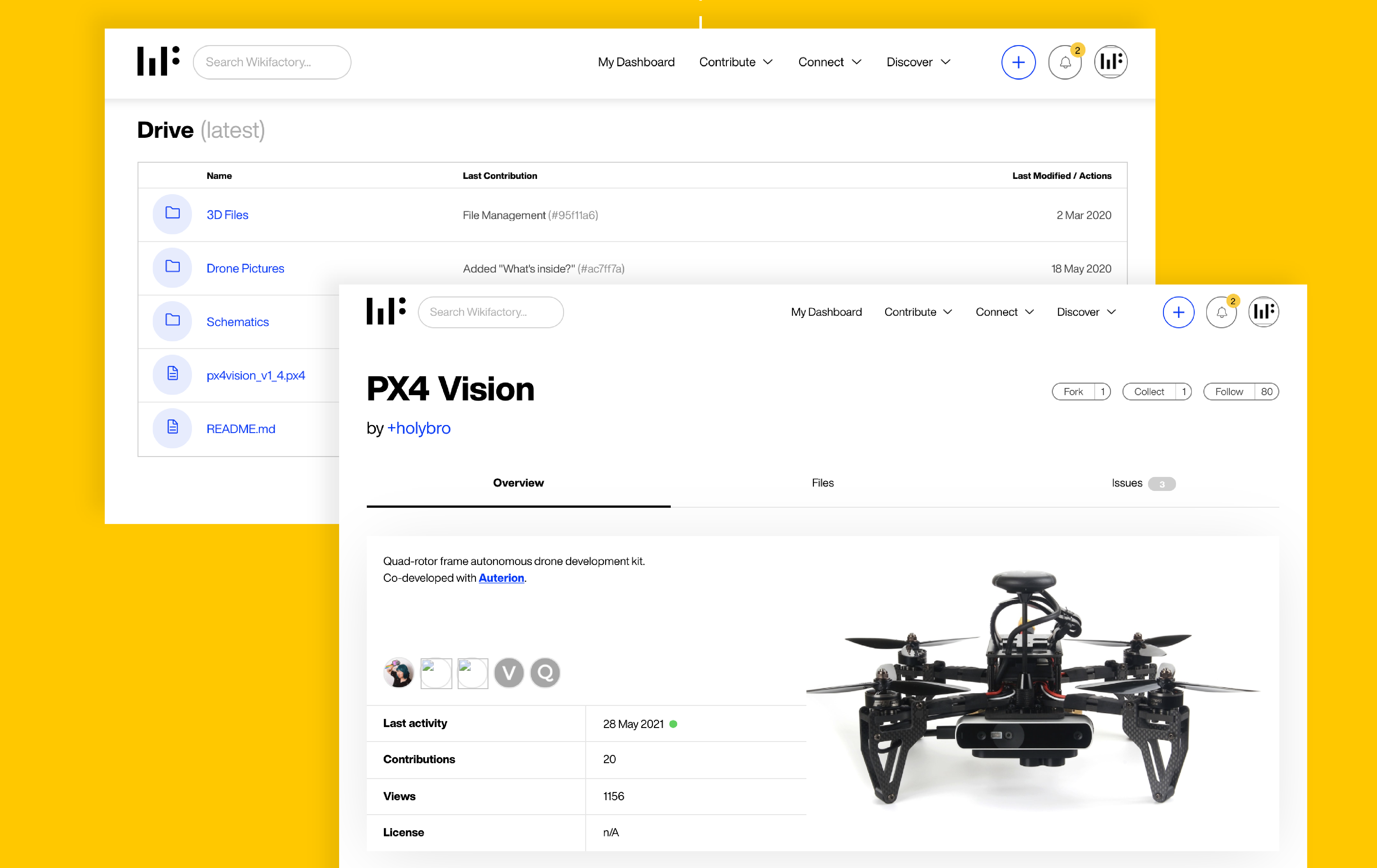Open the notifications bell in the PX4 Vision window
The width and height of the screenshot is (1377, 868).
[x=1221, y=312]
